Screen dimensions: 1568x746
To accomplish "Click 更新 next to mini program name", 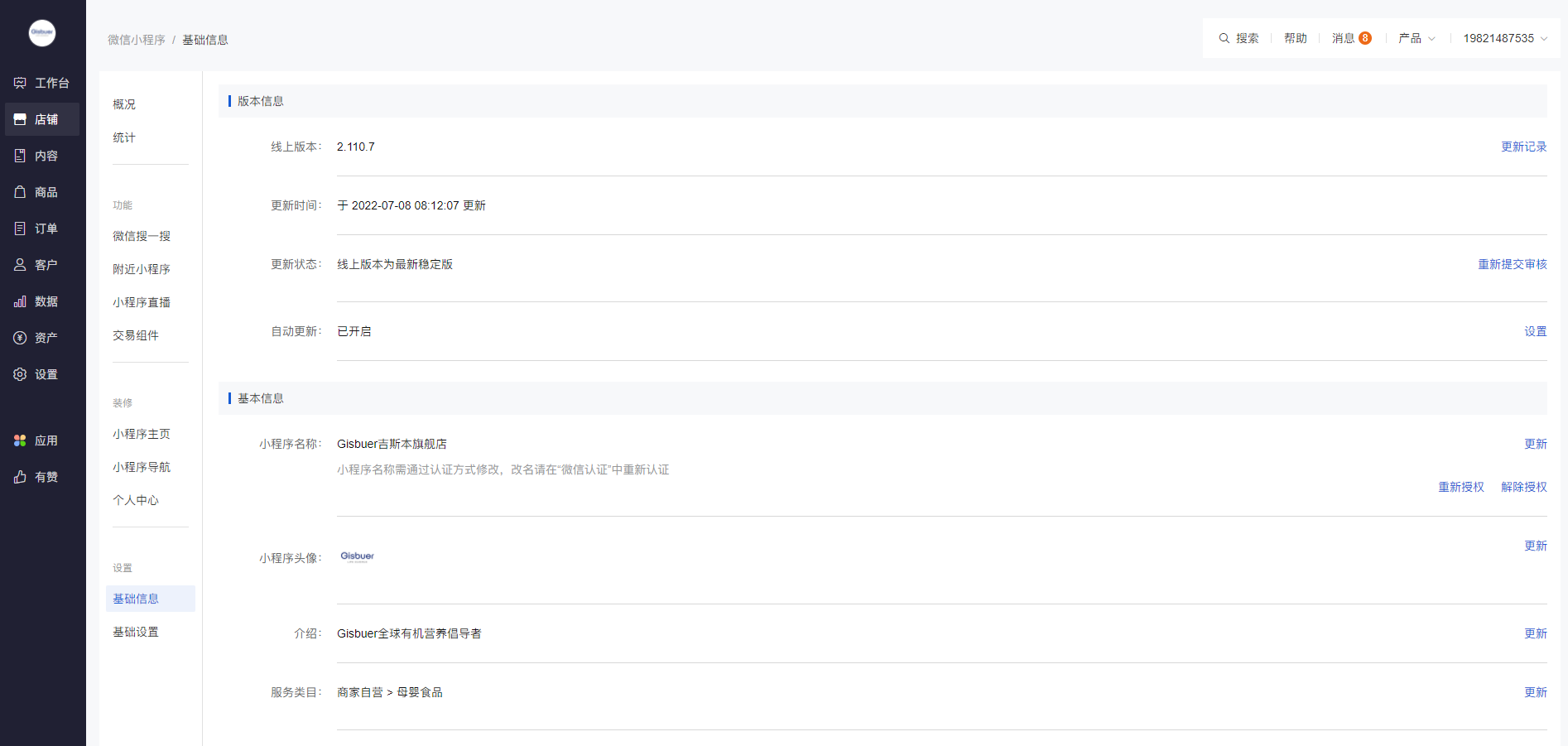I will pos(1536,444).
